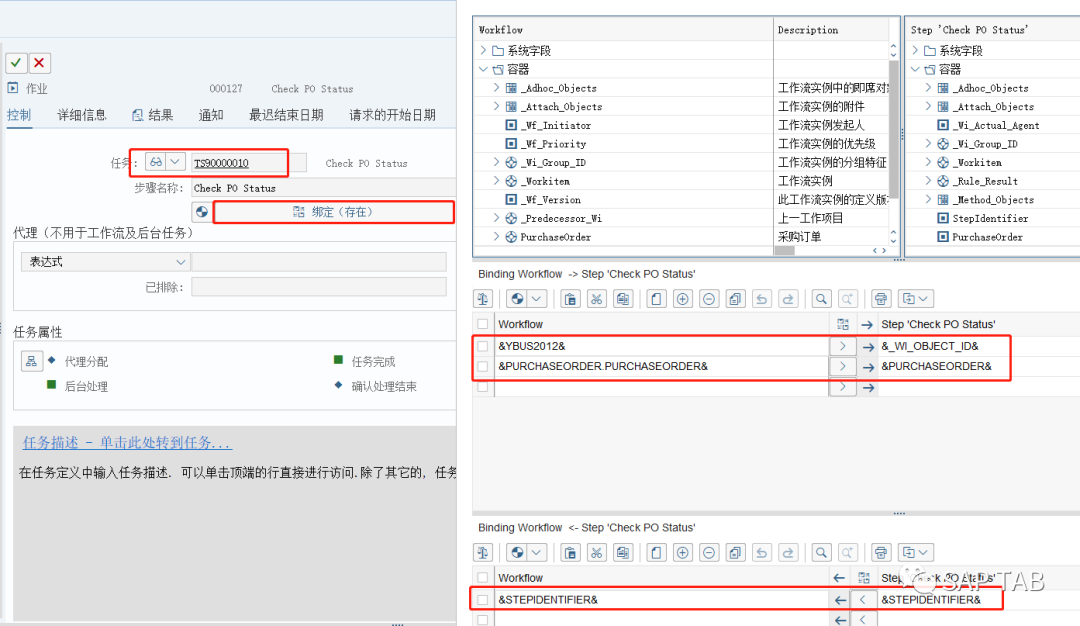Image resolution: width=1080 pixels, height=626 pixels.
Task: Select the &STEPIDENTIFIER& row checkbox
Action: tap(483, 600)
